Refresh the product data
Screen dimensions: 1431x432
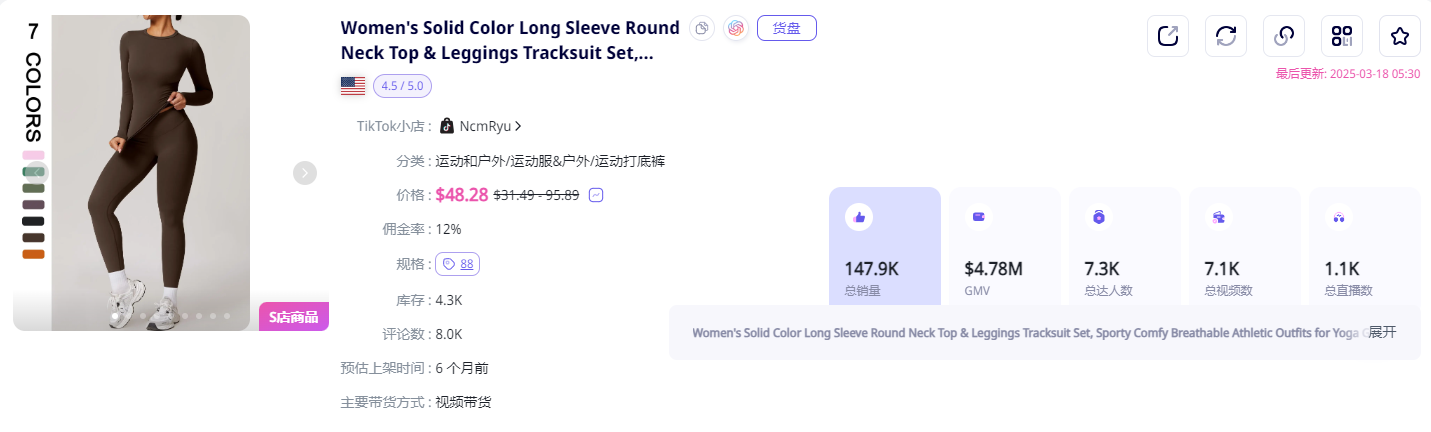(1226, 36)
